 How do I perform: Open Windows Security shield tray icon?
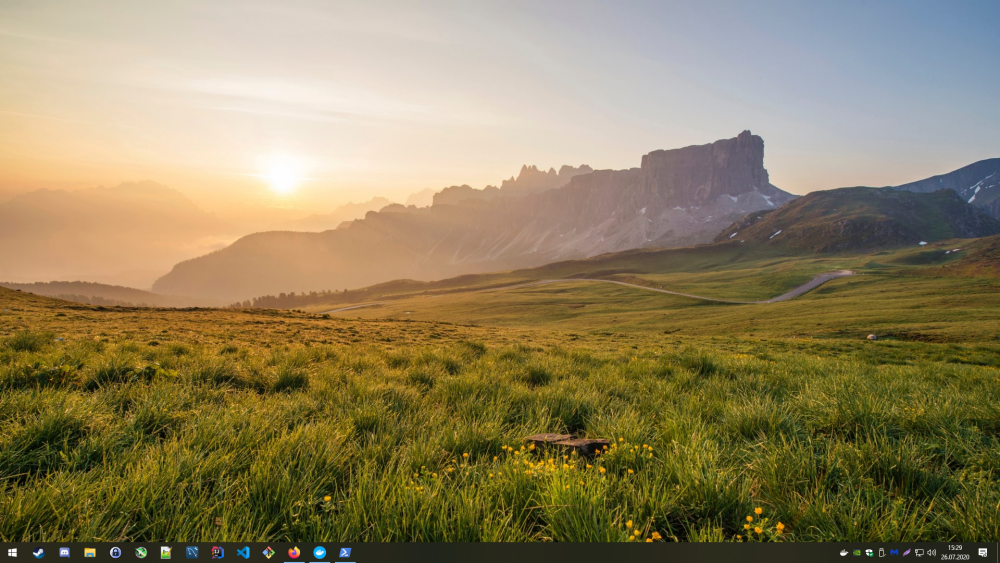tap(869, 552)
